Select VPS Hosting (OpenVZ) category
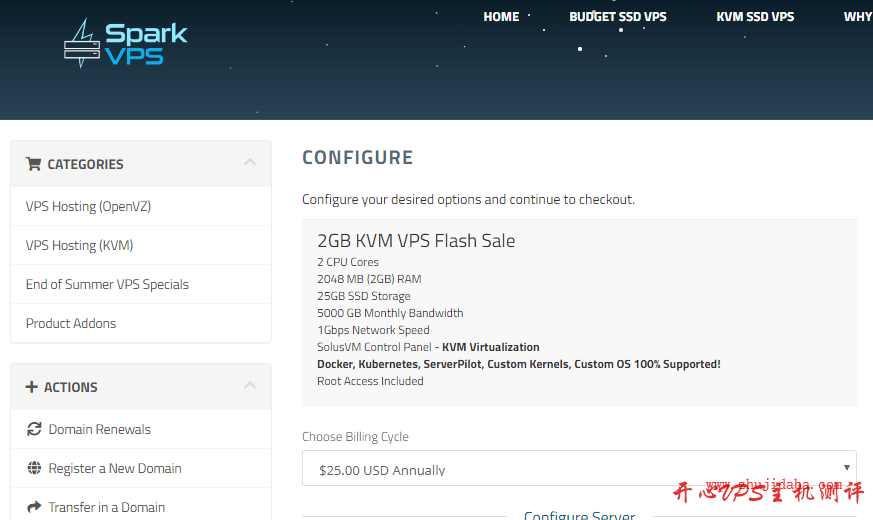Screen dimensions: 873x520 pos(88,206)
